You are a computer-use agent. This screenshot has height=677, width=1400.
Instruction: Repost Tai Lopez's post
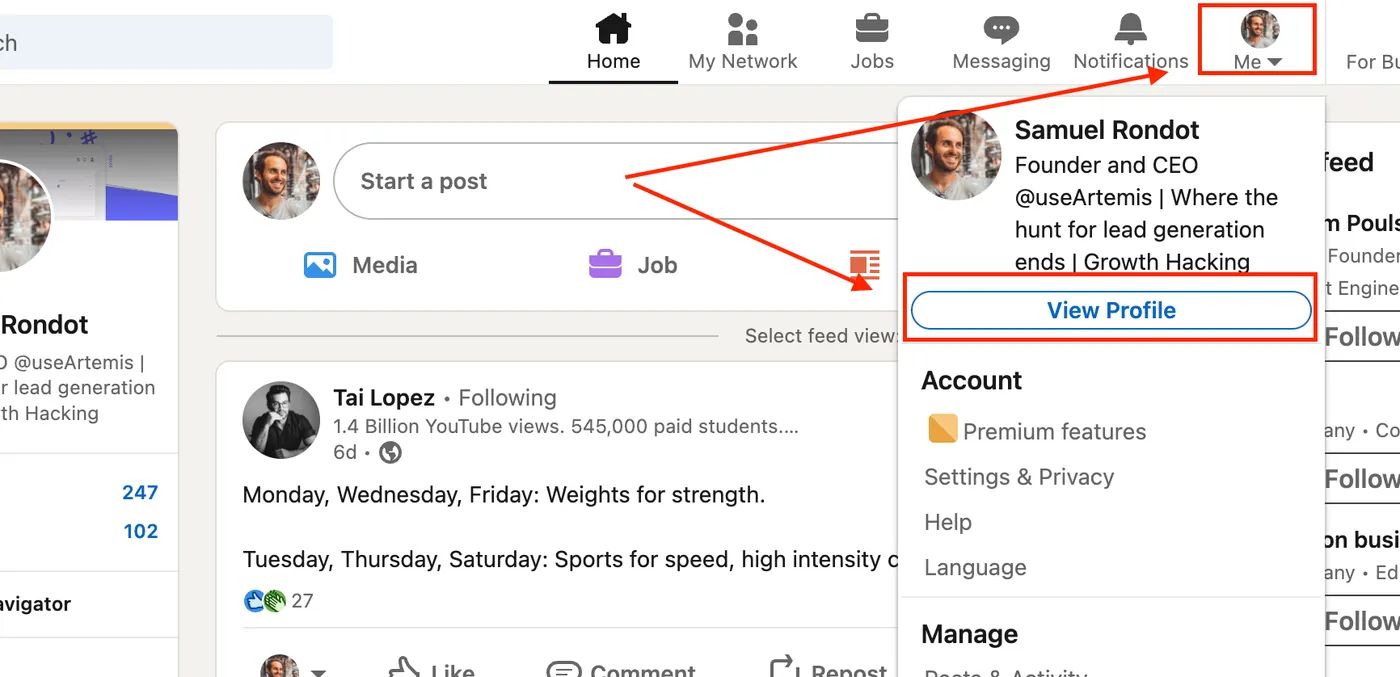point(827,669)
